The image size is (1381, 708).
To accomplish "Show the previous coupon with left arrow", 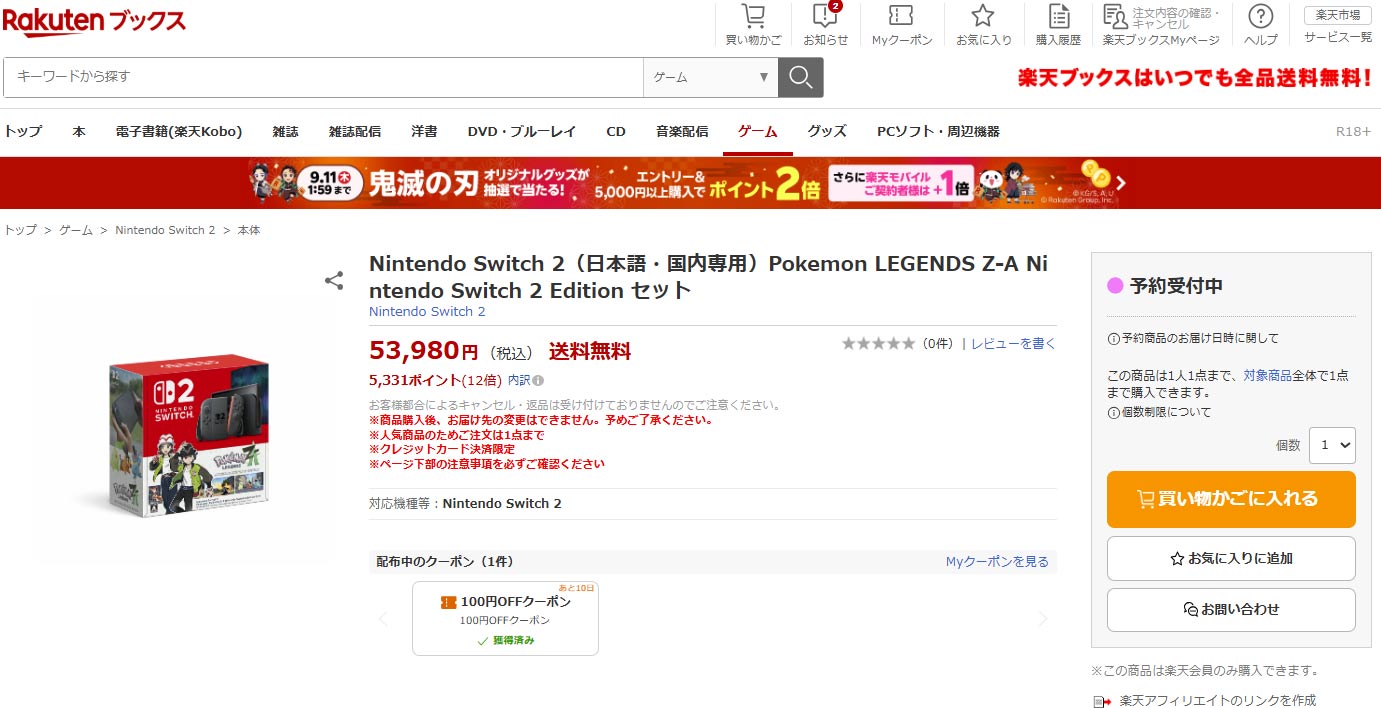I will click(x=383, y=619).
